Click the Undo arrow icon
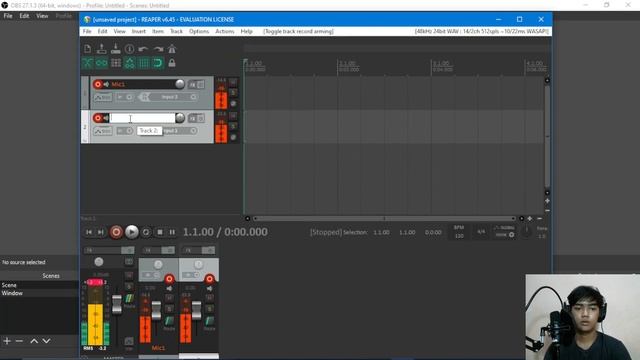This screenshot has width=640, height=360. (x=143, y=49)
